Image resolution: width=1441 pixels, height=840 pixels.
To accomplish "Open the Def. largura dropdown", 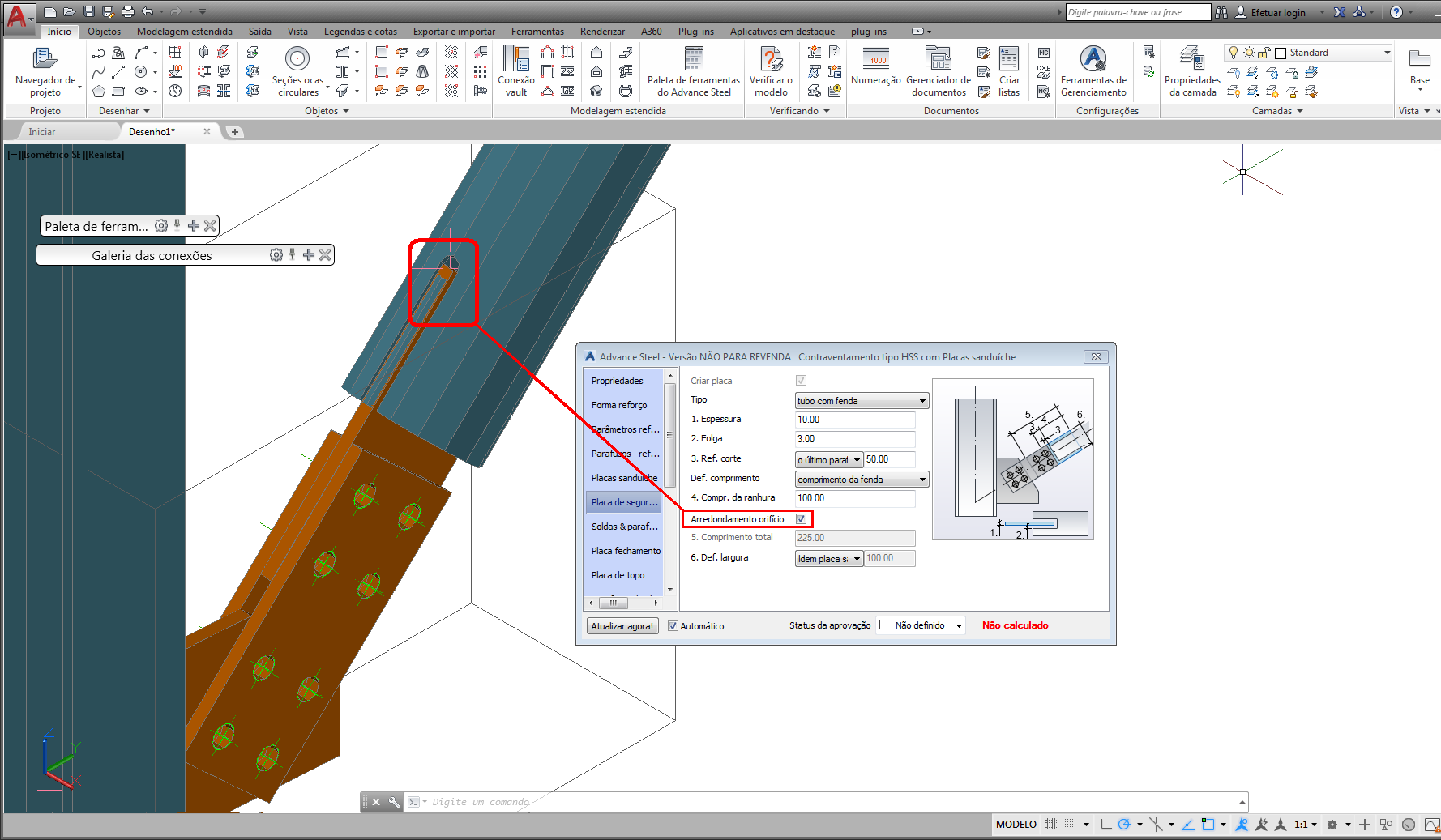I will [829, 559].
